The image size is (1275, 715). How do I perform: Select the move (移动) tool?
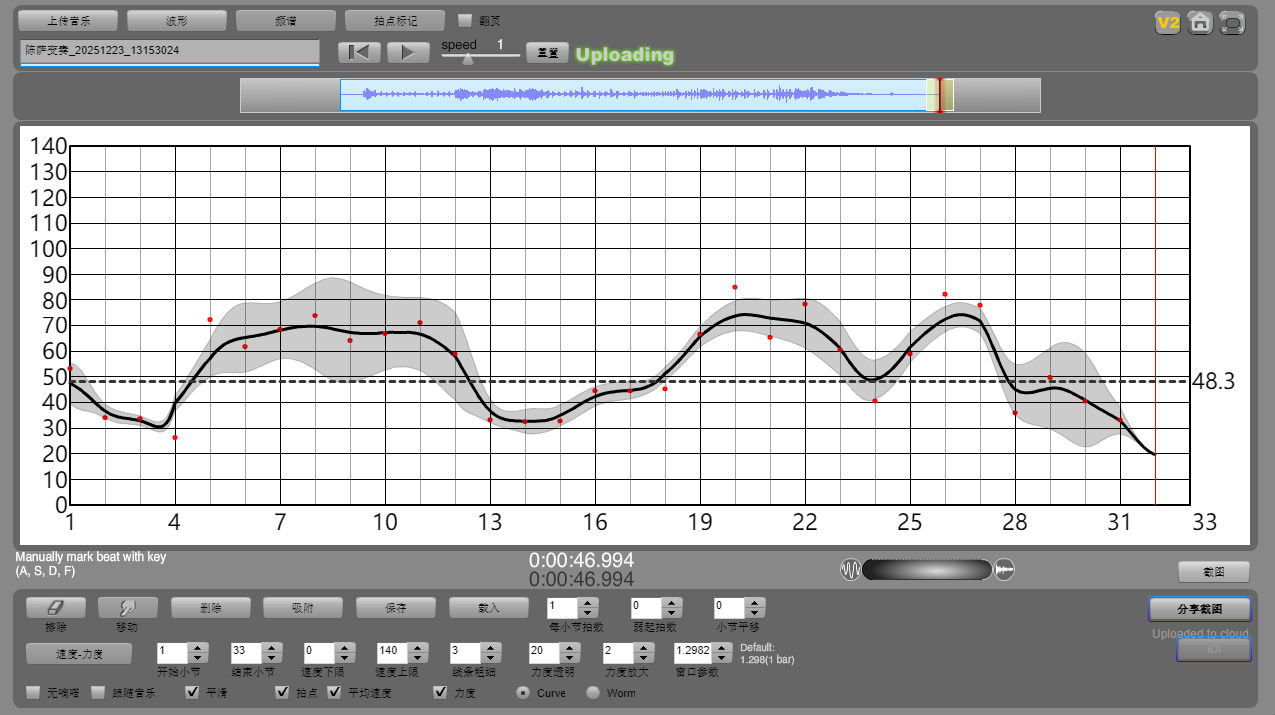[127, 607]
